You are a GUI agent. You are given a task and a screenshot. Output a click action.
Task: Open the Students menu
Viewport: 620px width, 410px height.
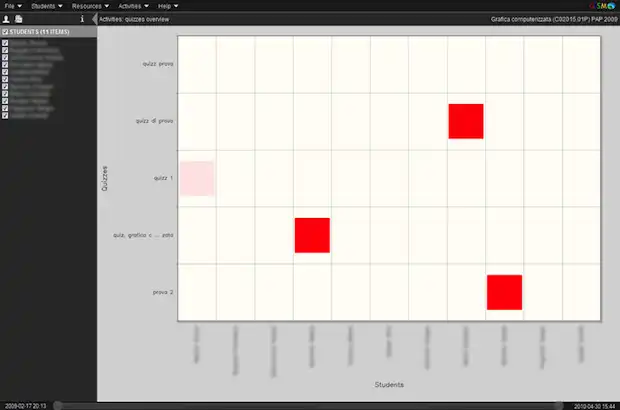pos(47,6)
